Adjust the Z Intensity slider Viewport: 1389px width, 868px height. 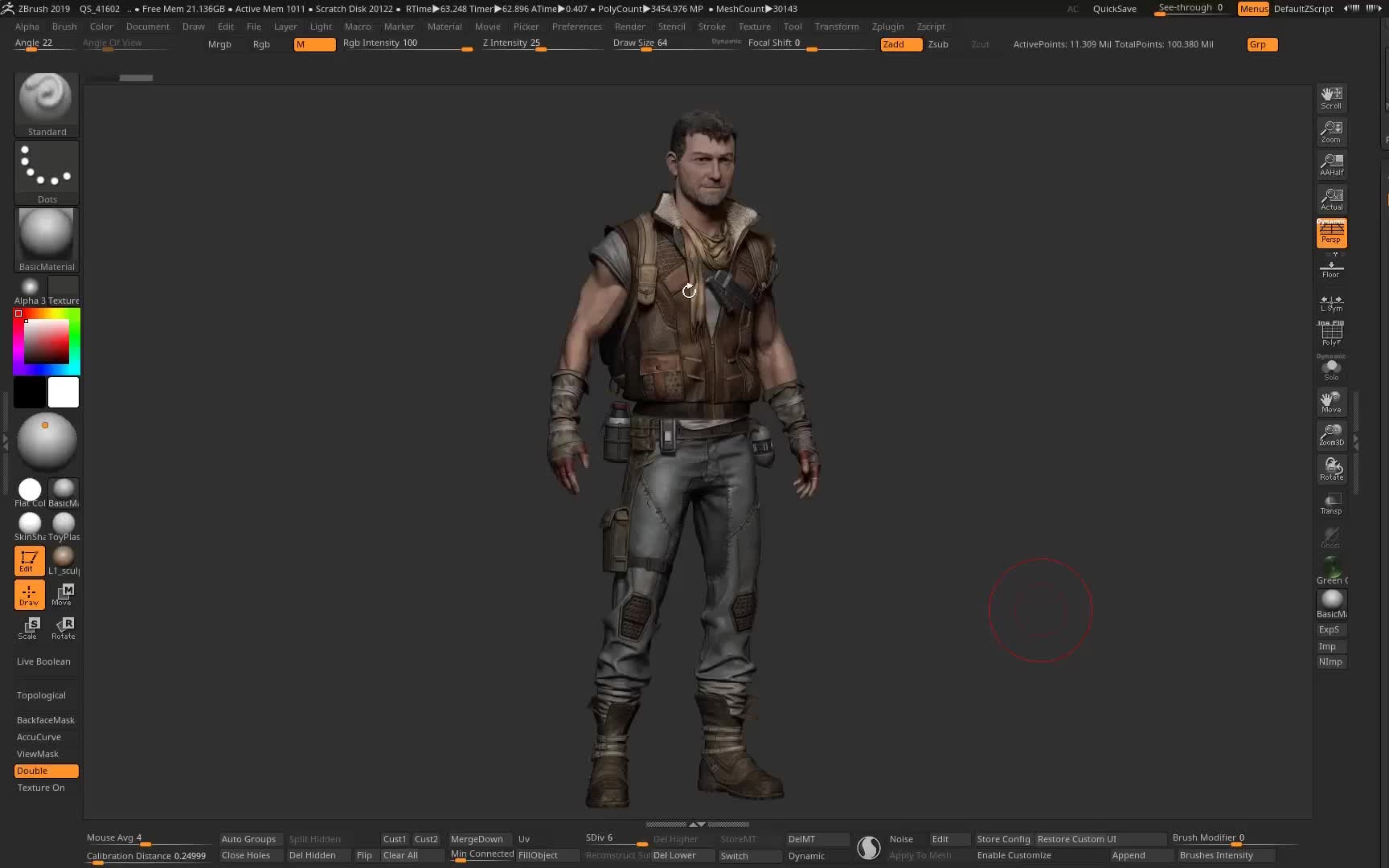click(x=543, y=44)
